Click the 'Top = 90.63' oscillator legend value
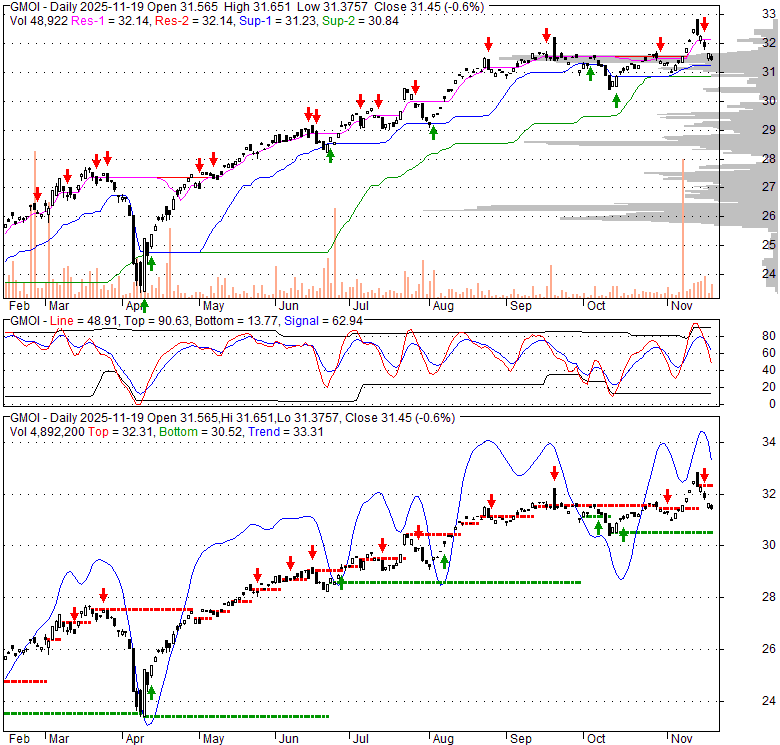780x745 pixels. 156,321
